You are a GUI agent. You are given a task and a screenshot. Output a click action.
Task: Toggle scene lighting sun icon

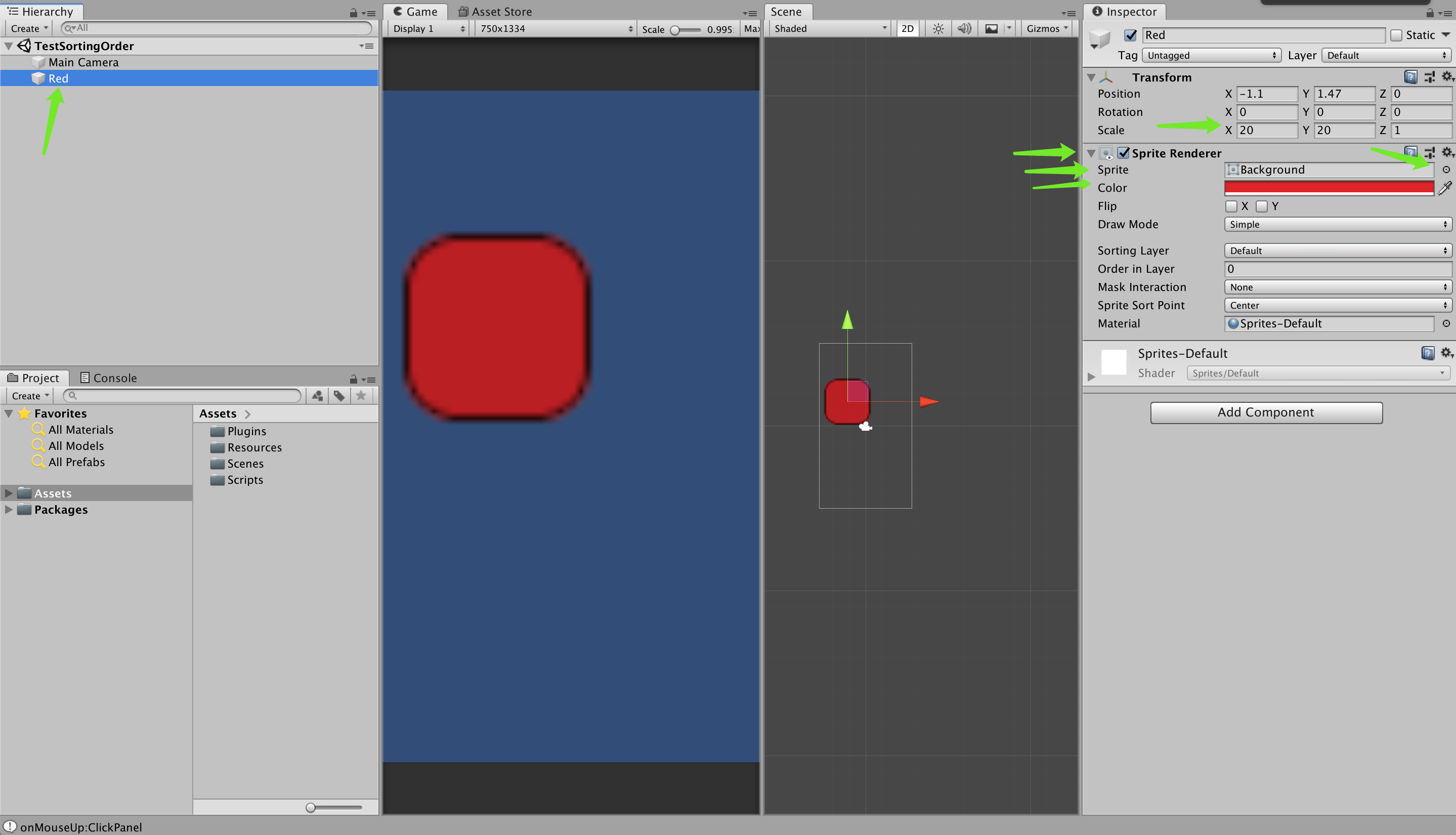pos(938,29)
